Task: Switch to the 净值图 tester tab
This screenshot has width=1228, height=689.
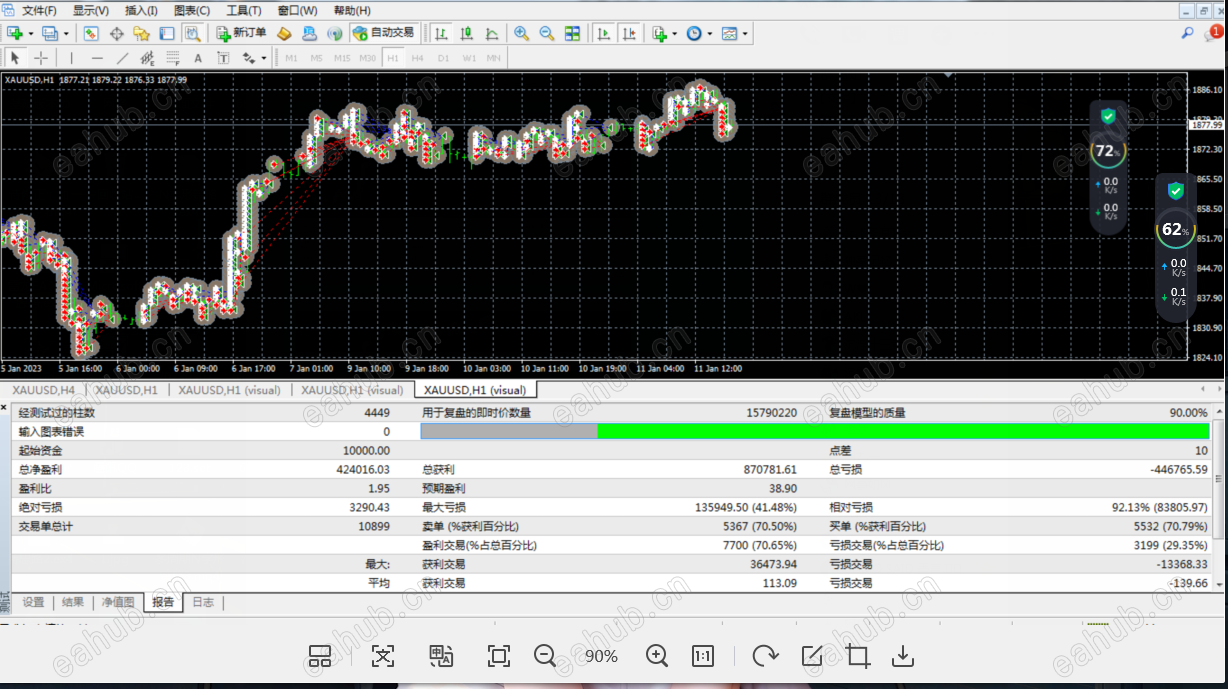Action: (x=118, y=602)
